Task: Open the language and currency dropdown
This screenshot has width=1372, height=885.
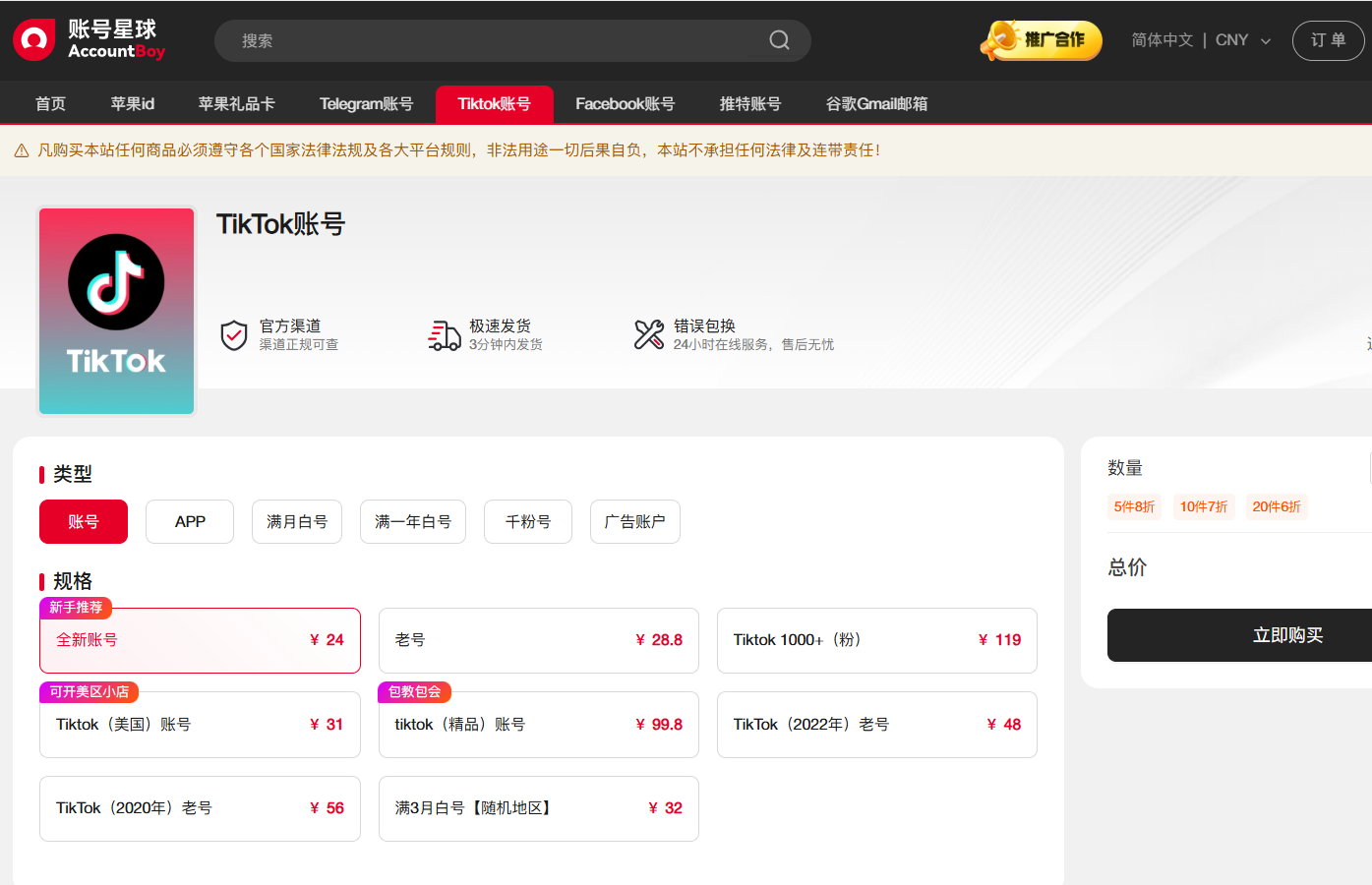Action: [1201, 40]
